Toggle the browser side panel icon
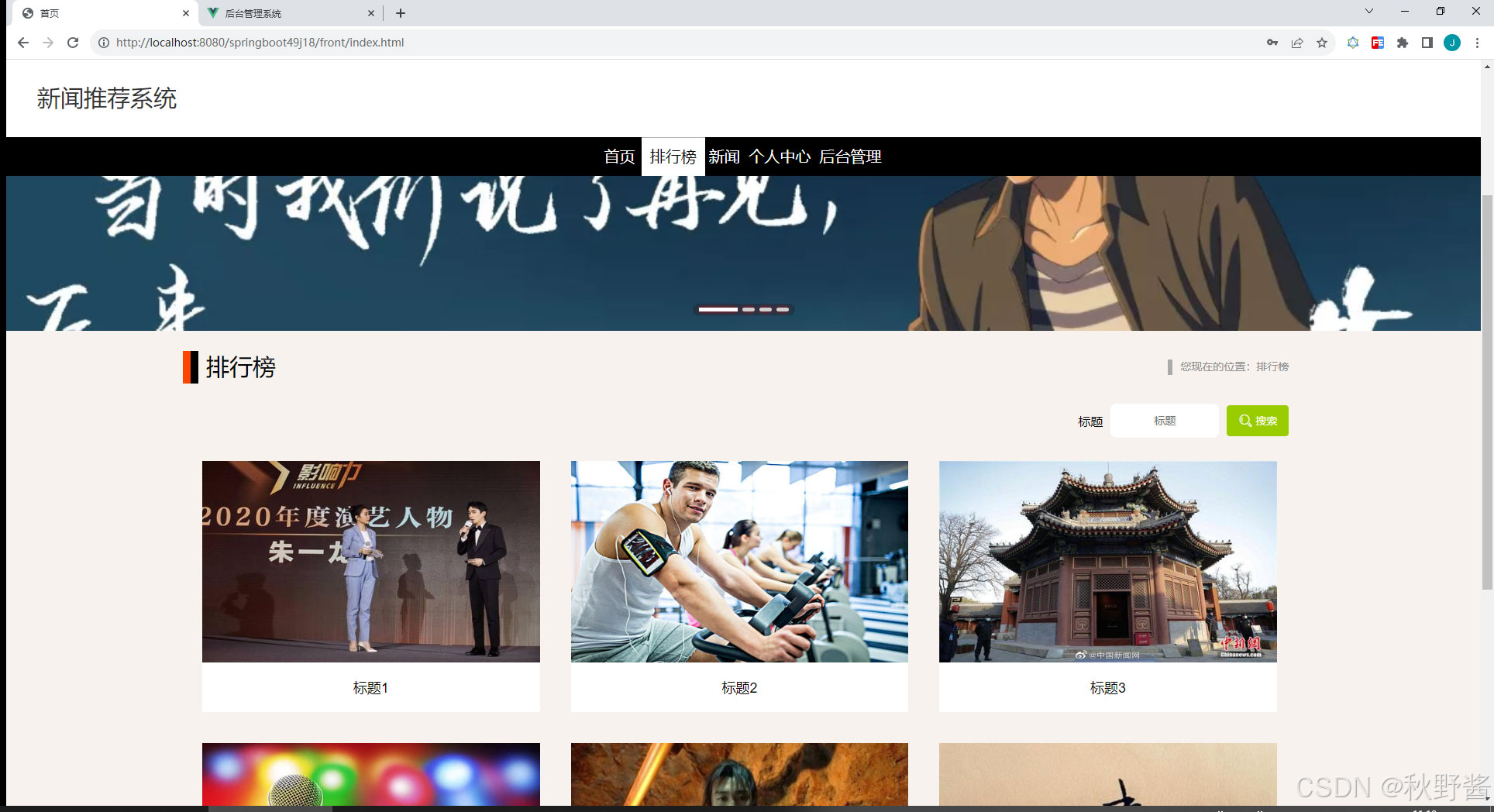1494x812 pixels. tap(1427, 43)
